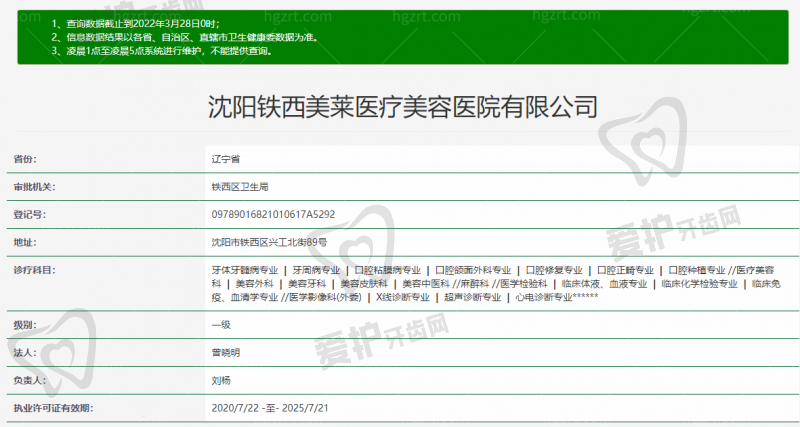Click 牙体牙髓病专业 in the department list
The width and height of the screenshot is (800, 427).
[x=245, y=270]
